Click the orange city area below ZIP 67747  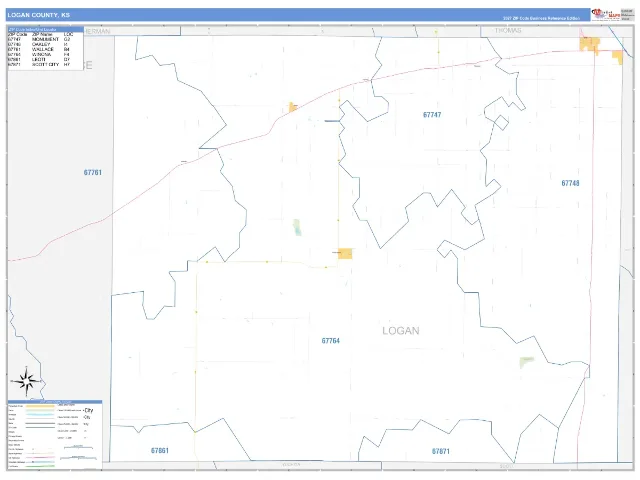pyautogui.click(x=345, y=253)
